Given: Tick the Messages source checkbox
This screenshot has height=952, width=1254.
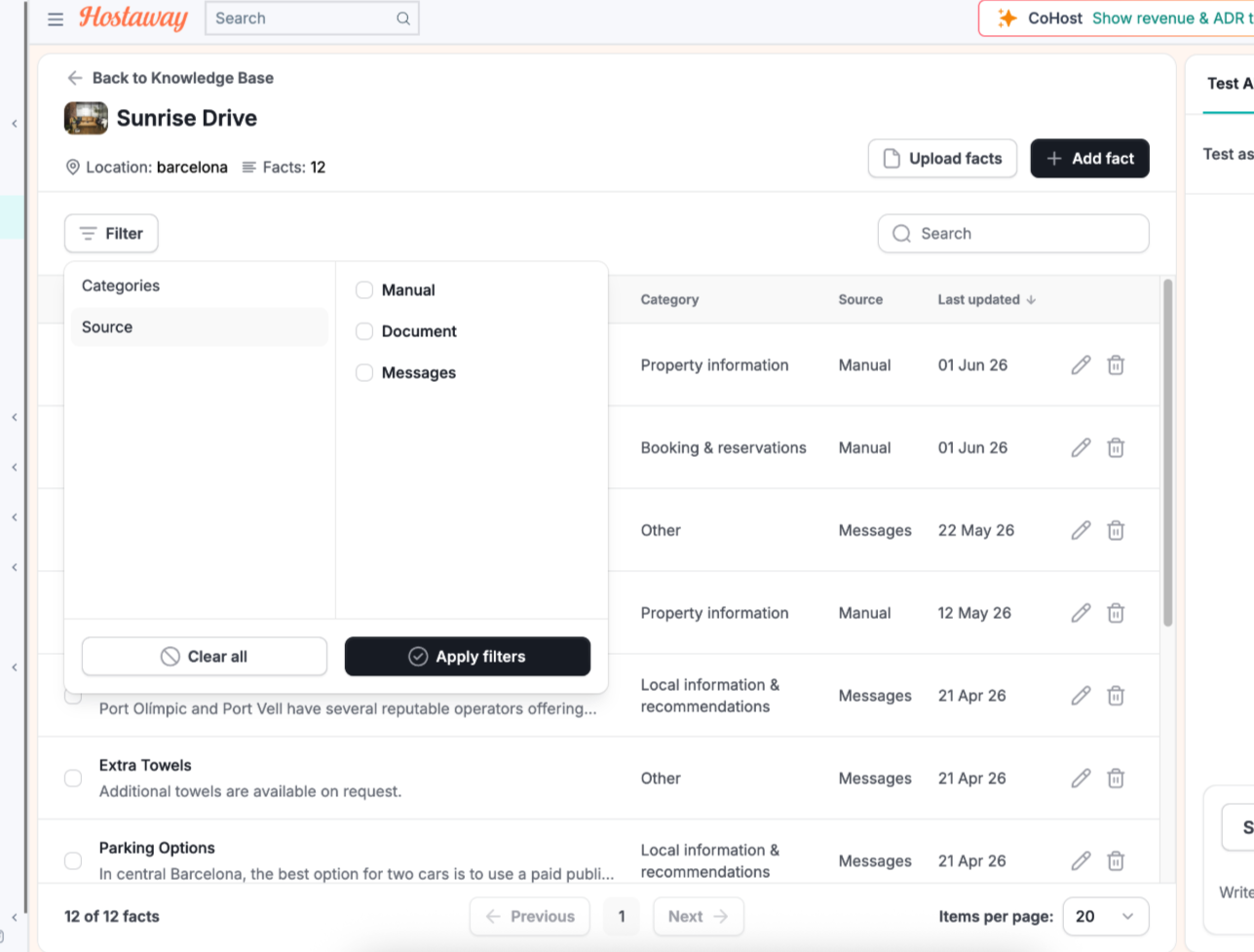Looking at the screenshot, I should (364, 372).
